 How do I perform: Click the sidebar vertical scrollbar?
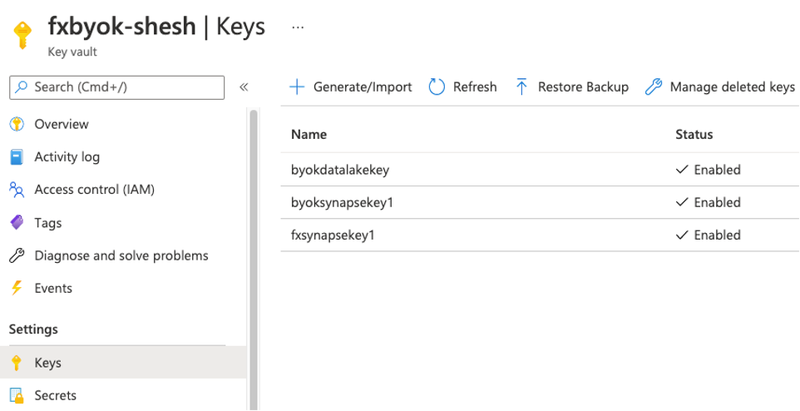(254, 260)
